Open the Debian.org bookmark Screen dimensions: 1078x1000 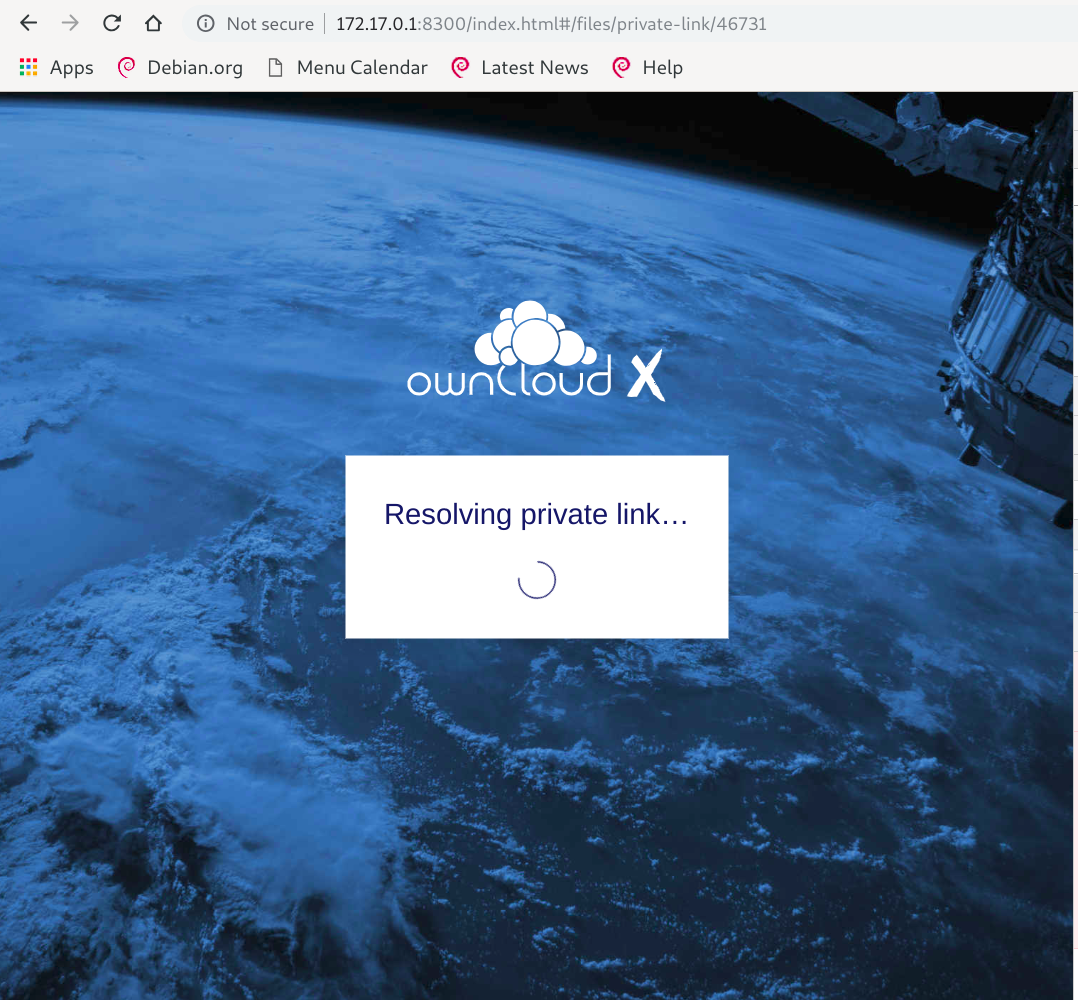point(193,67)
